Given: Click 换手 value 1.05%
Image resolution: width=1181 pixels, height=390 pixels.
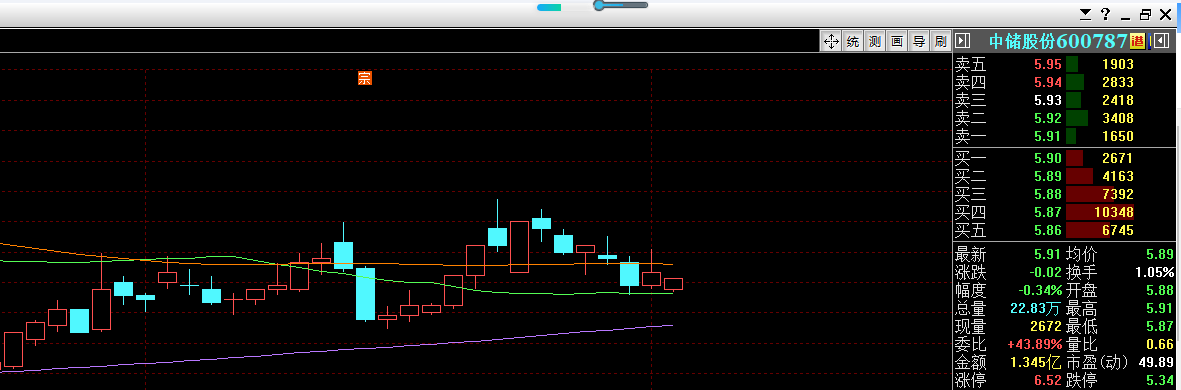Looking at the screenshot, I should (1155, 273).
